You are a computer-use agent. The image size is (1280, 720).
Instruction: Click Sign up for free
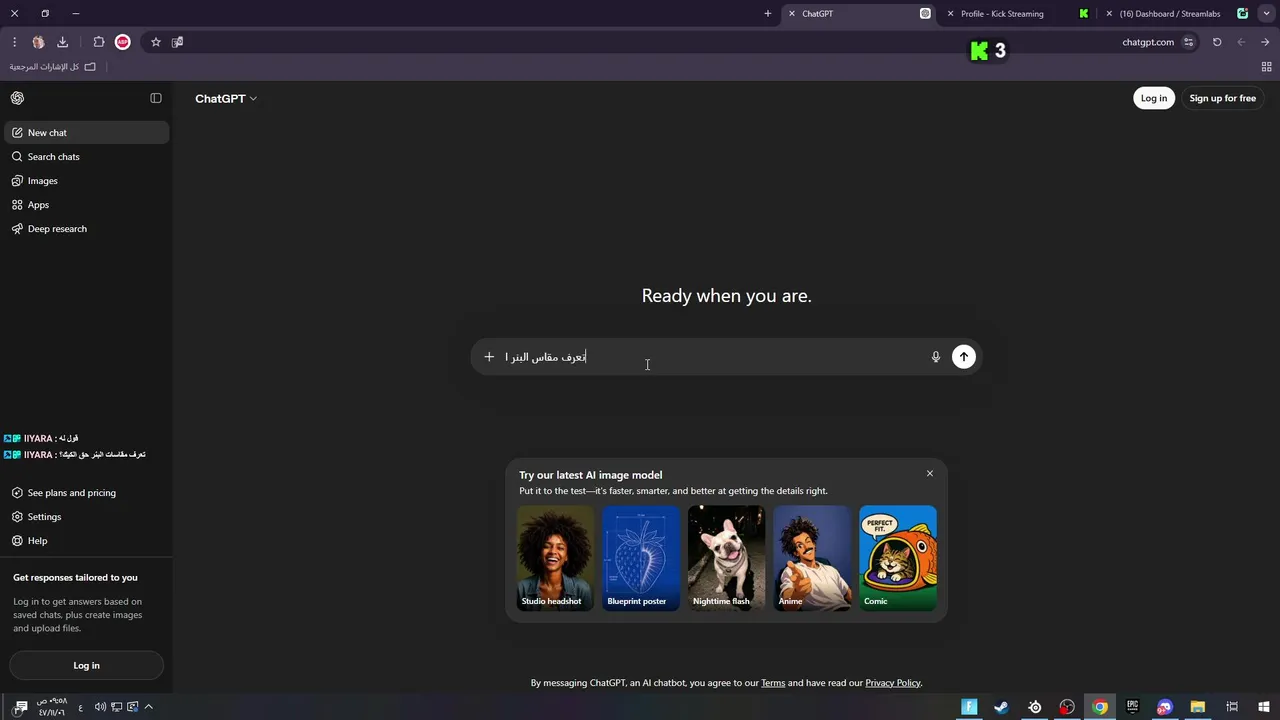pyautogui.click(x=1222, y=98)
